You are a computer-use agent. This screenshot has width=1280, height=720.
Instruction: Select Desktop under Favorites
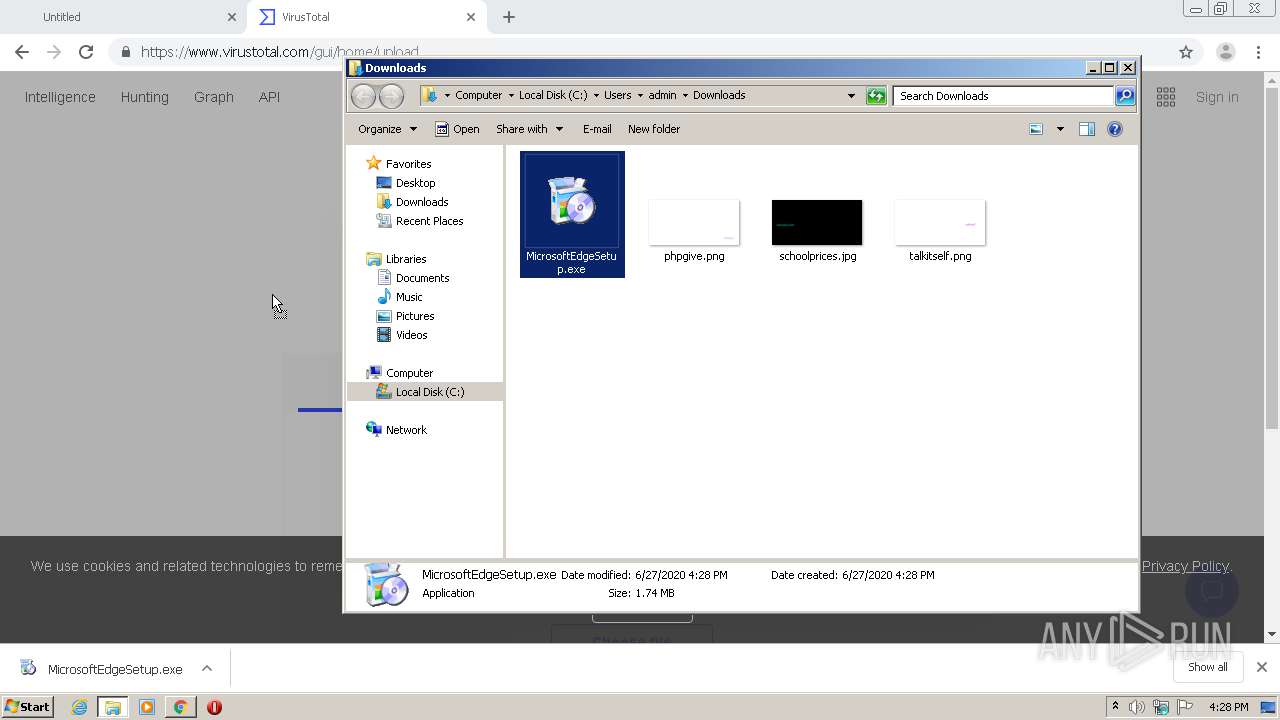pos(415,183)
